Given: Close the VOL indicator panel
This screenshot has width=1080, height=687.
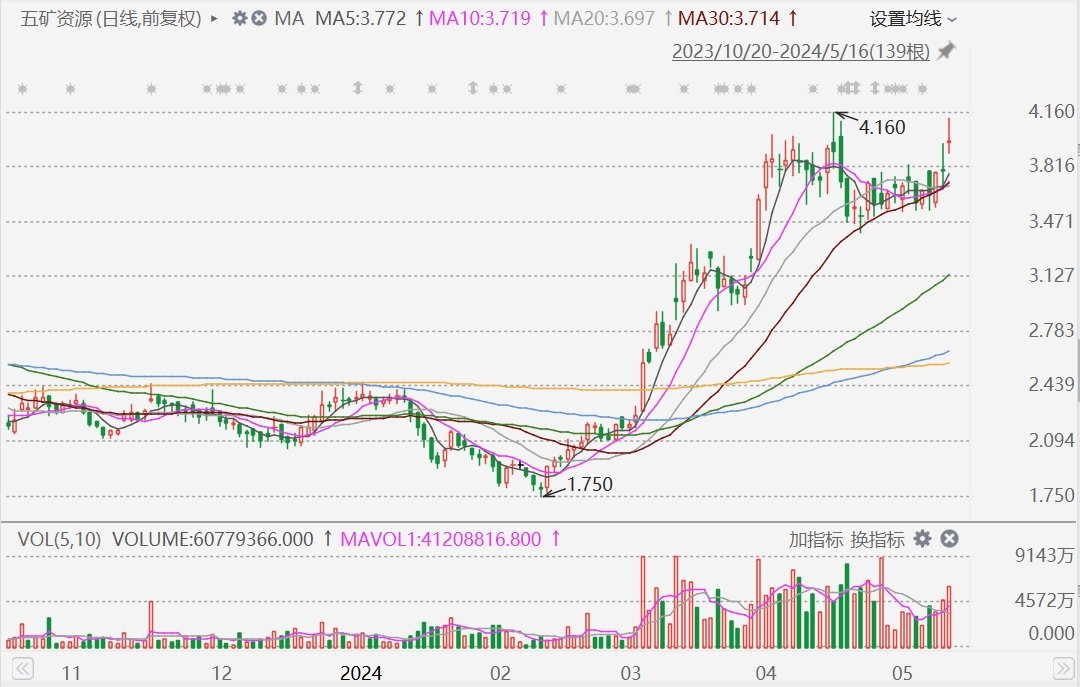Looking at the screenshot, I should pos(949,539).
